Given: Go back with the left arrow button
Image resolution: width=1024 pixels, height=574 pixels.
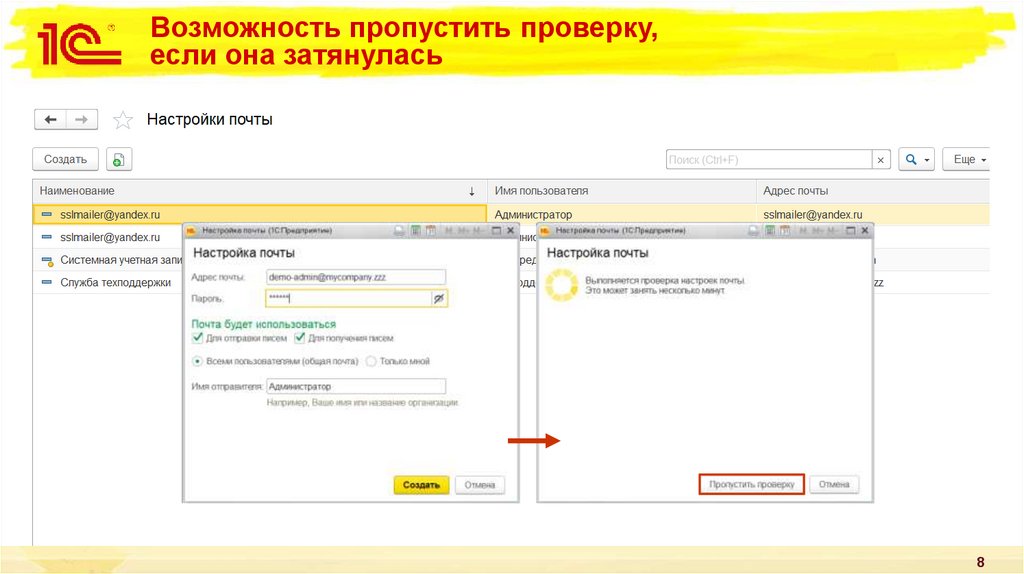Looking at the screenshot, I should pyautogui.click(x=50, y=120).
